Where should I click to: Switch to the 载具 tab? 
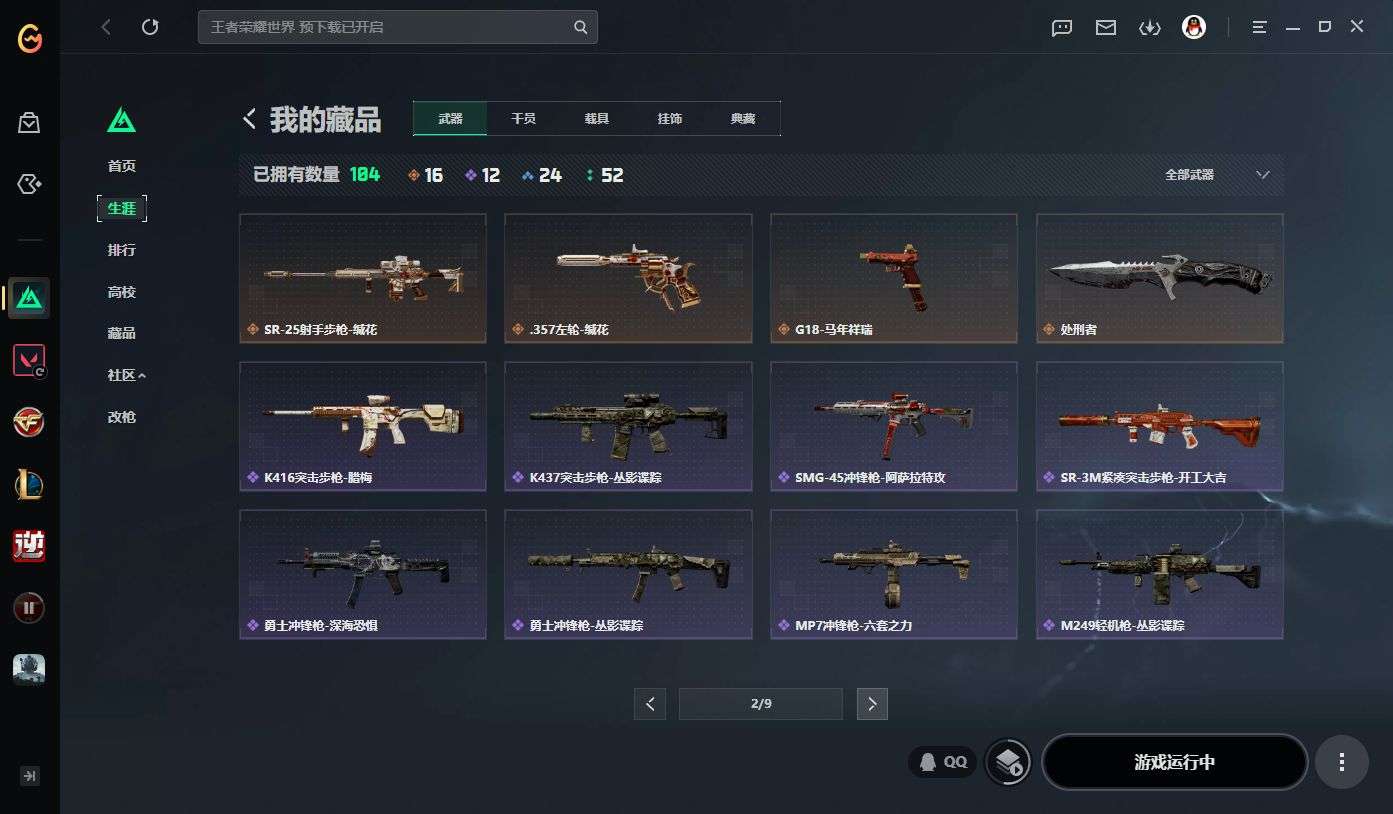[597, 118]
